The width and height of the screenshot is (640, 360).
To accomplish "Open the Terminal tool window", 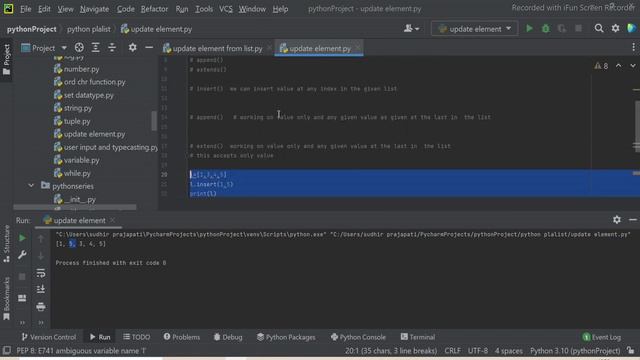I will [418, 337].
